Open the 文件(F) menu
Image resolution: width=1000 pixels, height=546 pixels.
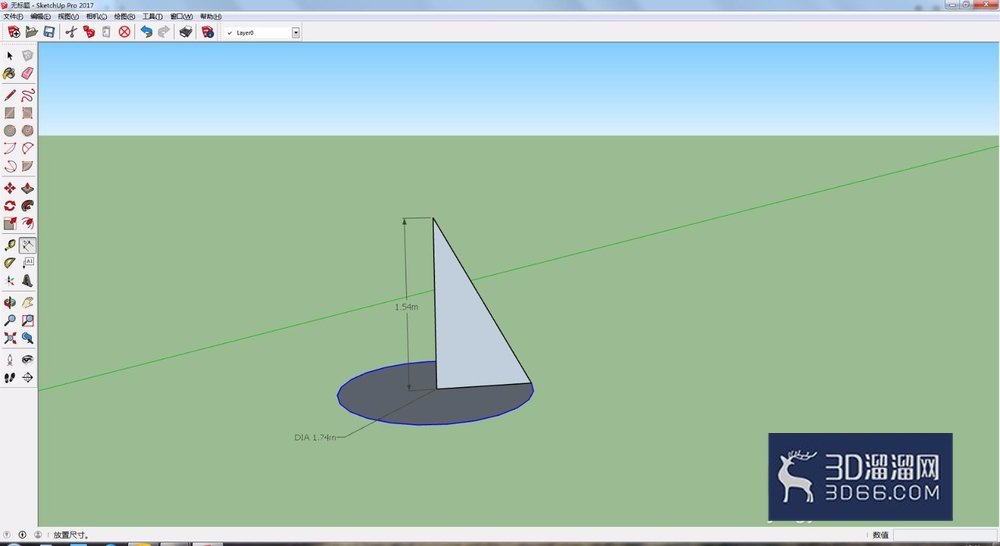click(13, 17)
